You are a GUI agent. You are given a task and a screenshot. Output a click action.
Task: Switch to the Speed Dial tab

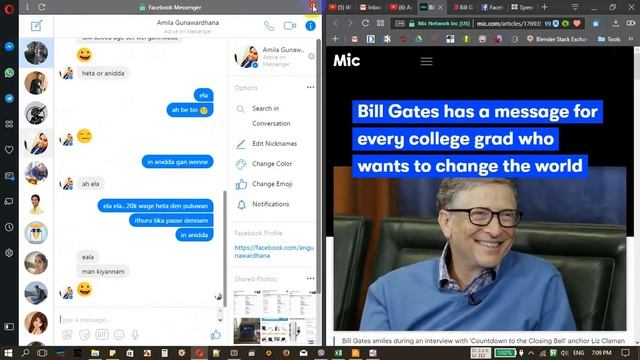pos(522,7)
